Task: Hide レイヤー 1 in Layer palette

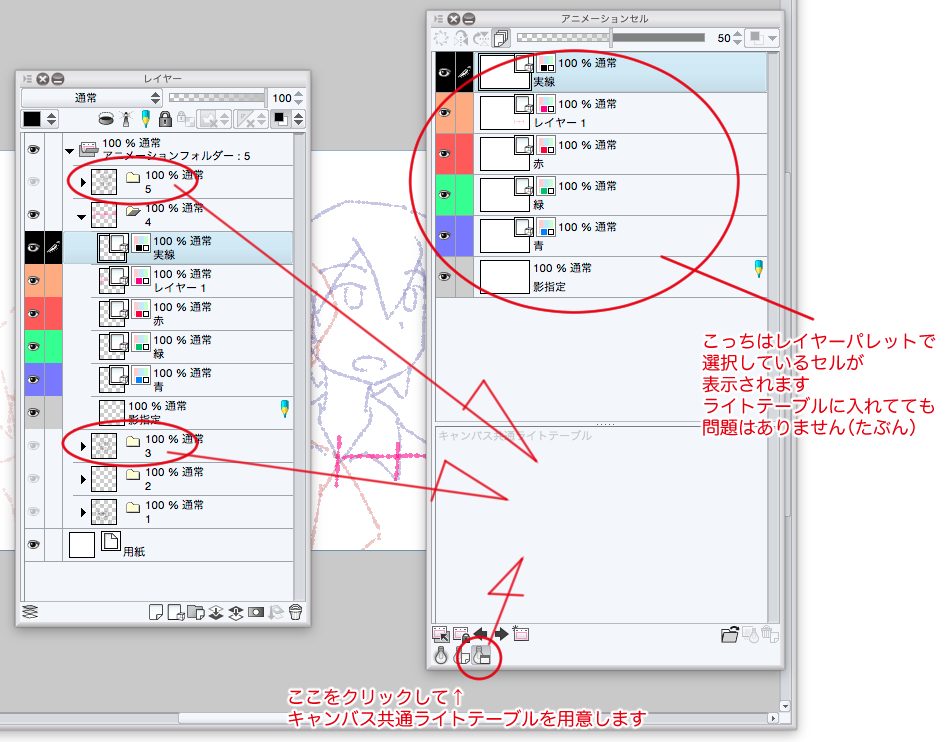Action: (34, 280)
